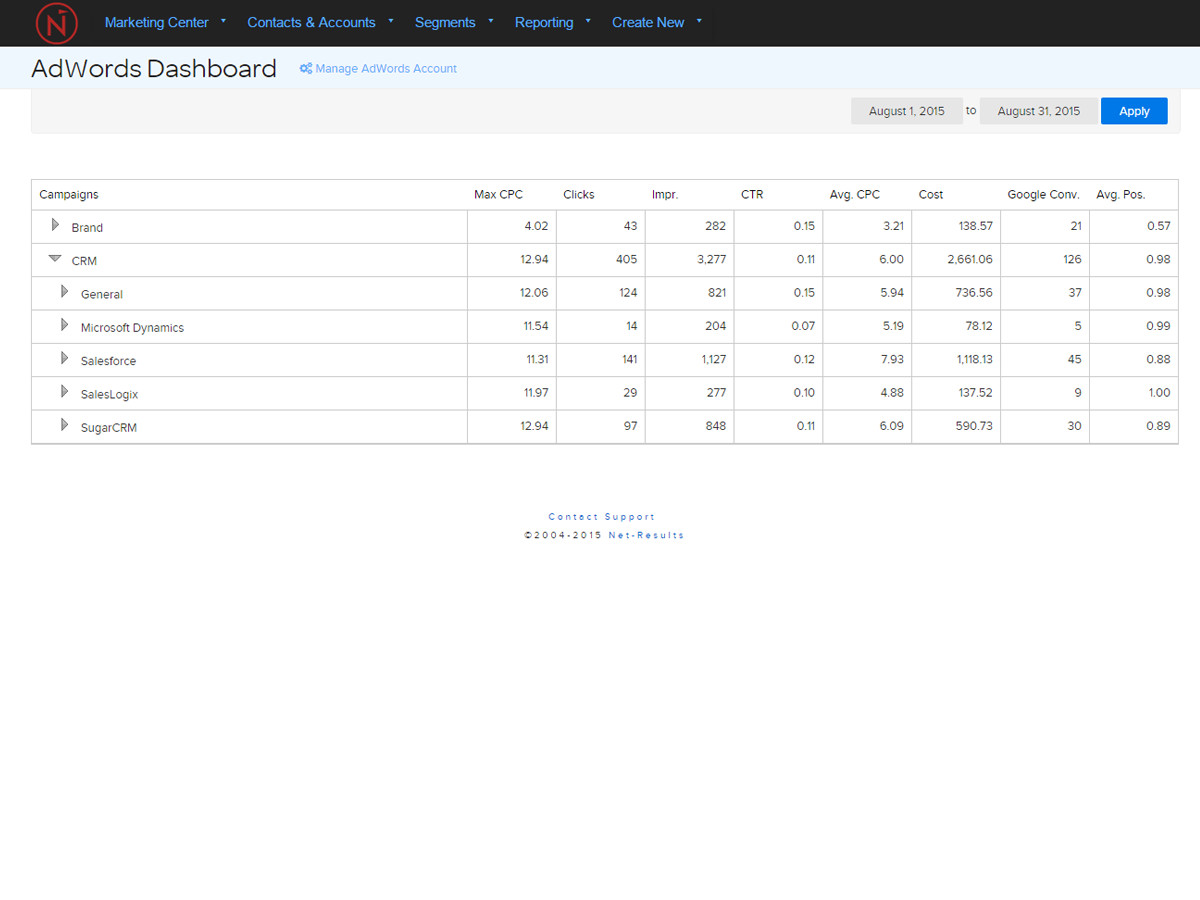Click the Salesforce Avg. CPC value 7.93
Image resolution: width=1200 pixels, height=900 pixels.
point(892,359)
